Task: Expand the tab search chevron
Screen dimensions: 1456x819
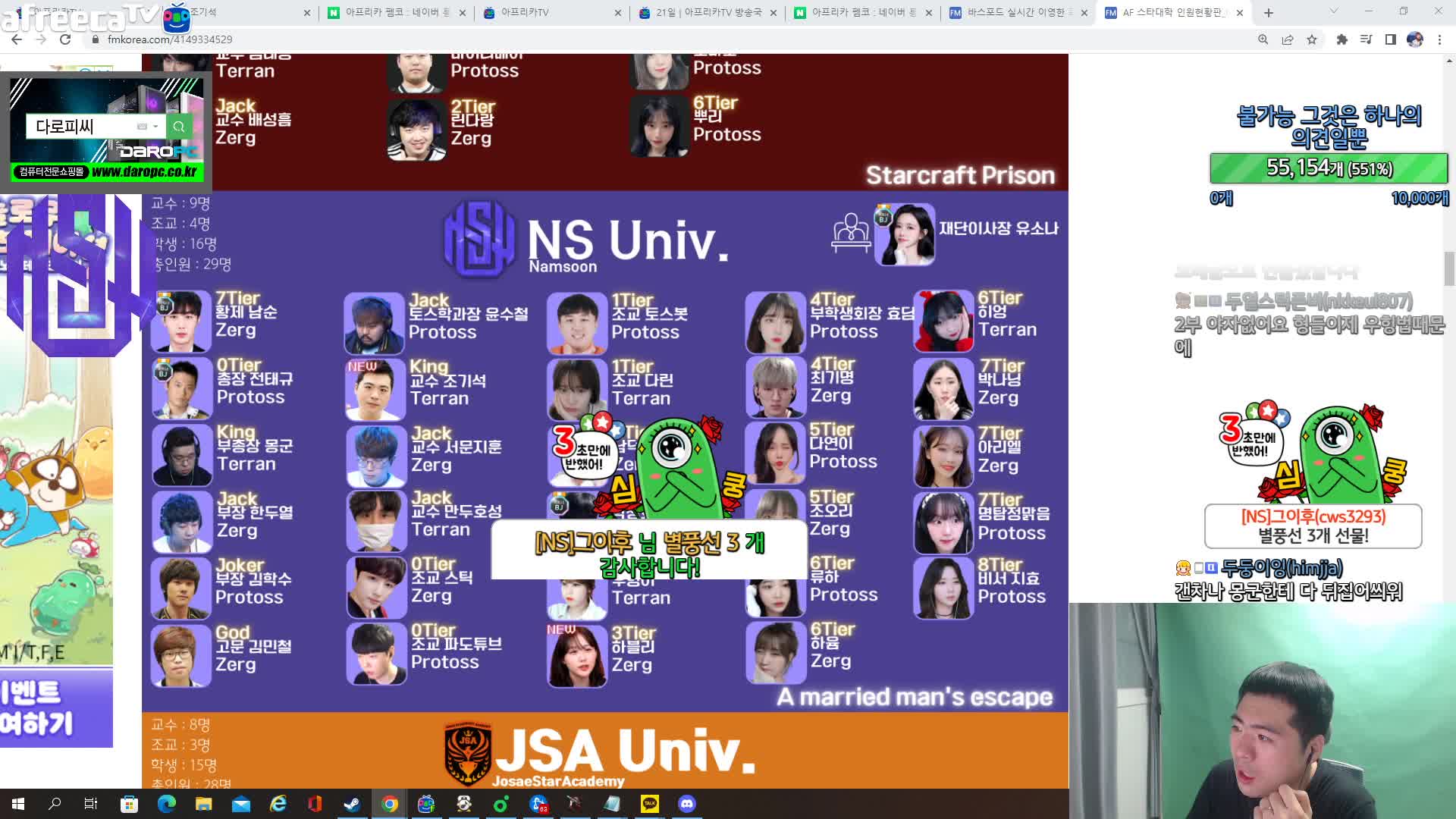Action: tap(1333, 11)
